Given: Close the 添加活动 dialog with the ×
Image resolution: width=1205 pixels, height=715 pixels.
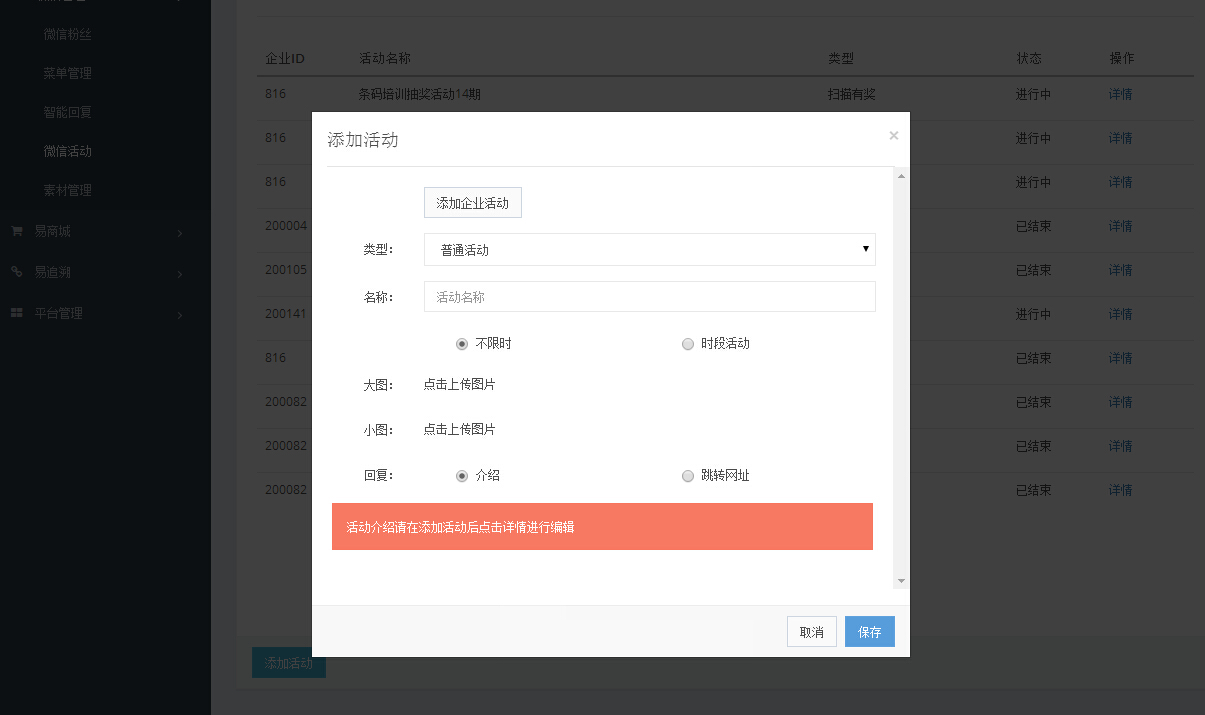Looking at the screenshot, I should 893,136.
